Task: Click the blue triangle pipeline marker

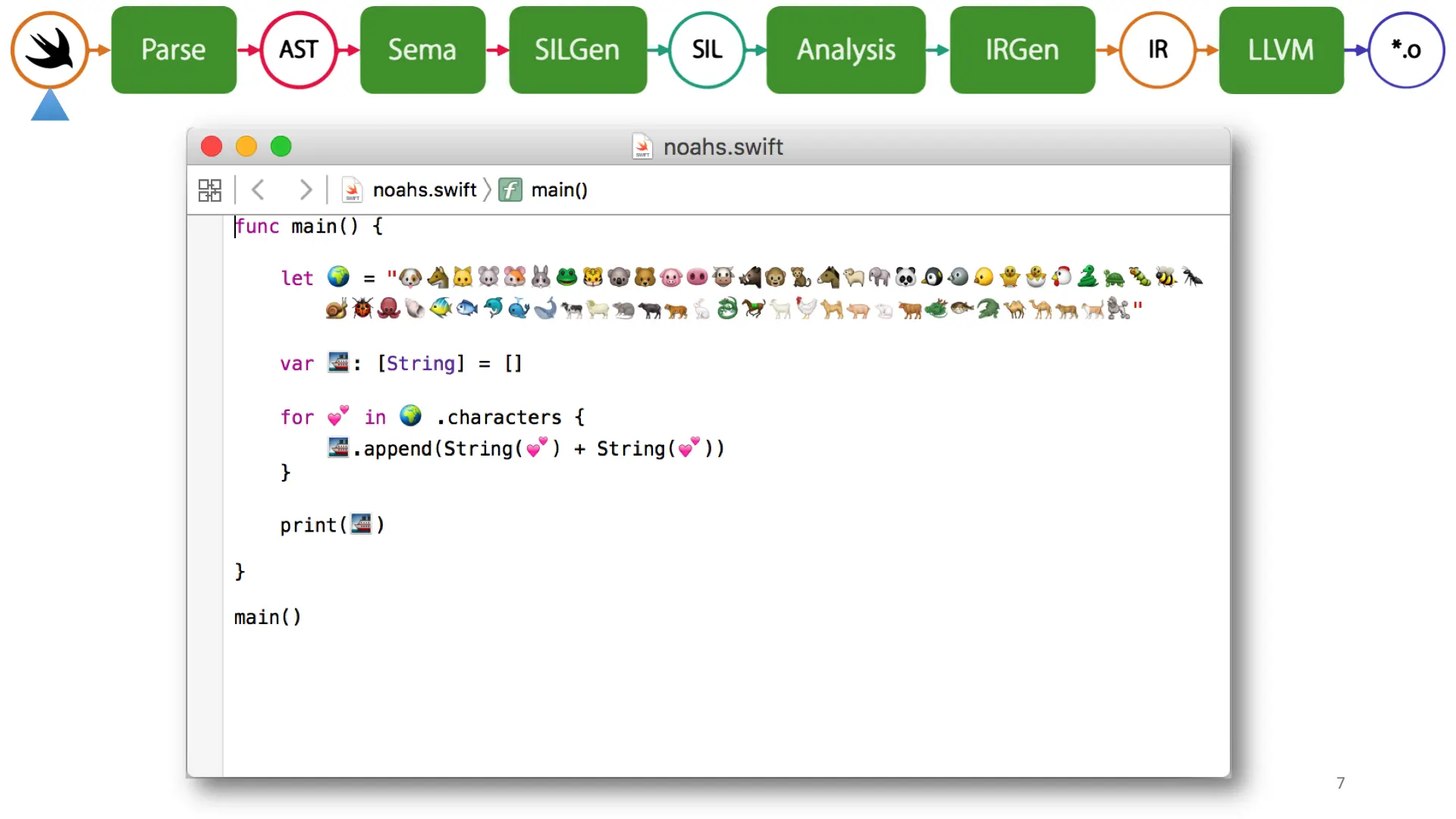Action: 50,106
